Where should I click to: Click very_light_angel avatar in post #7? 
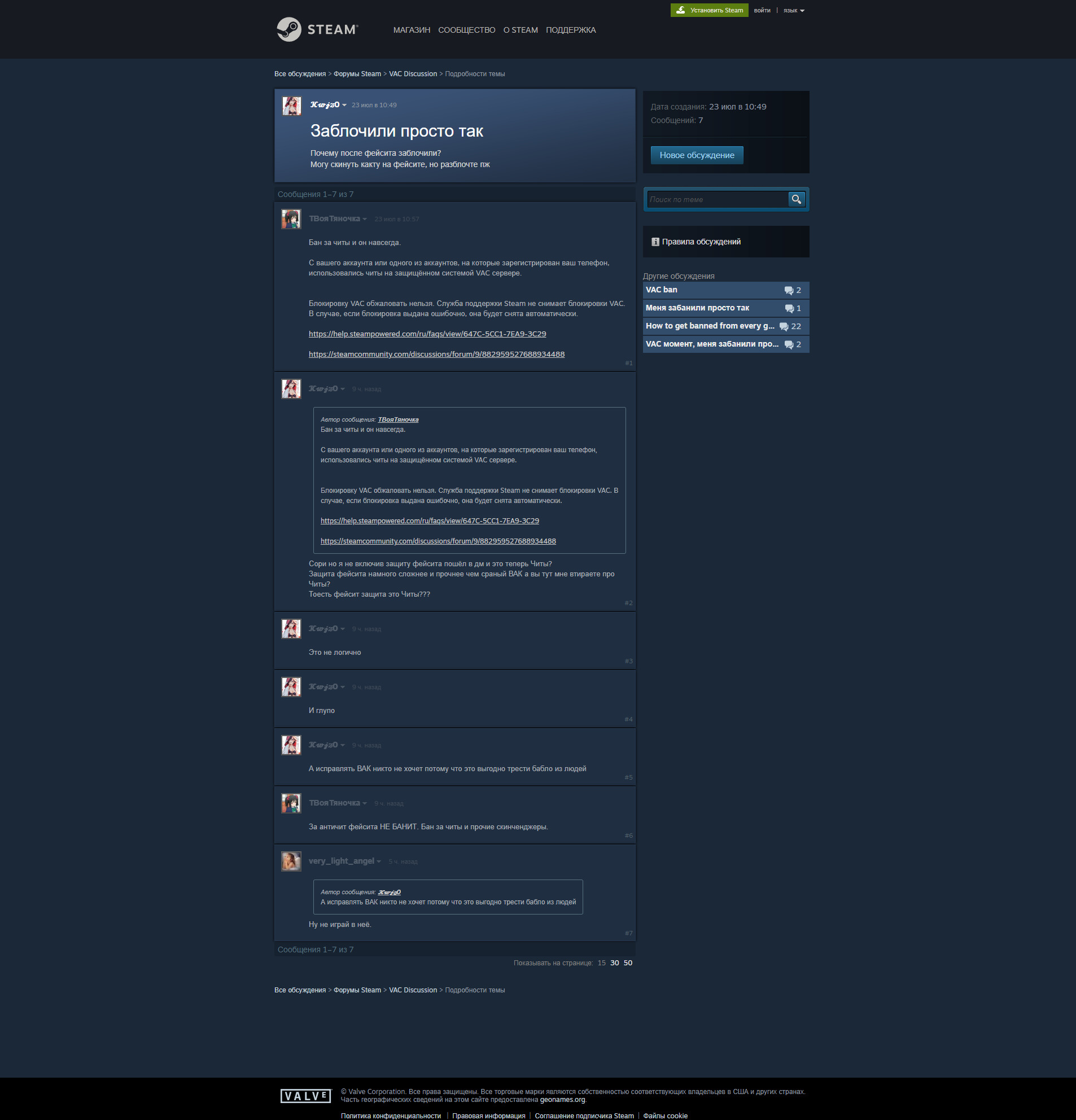point(291,861)
